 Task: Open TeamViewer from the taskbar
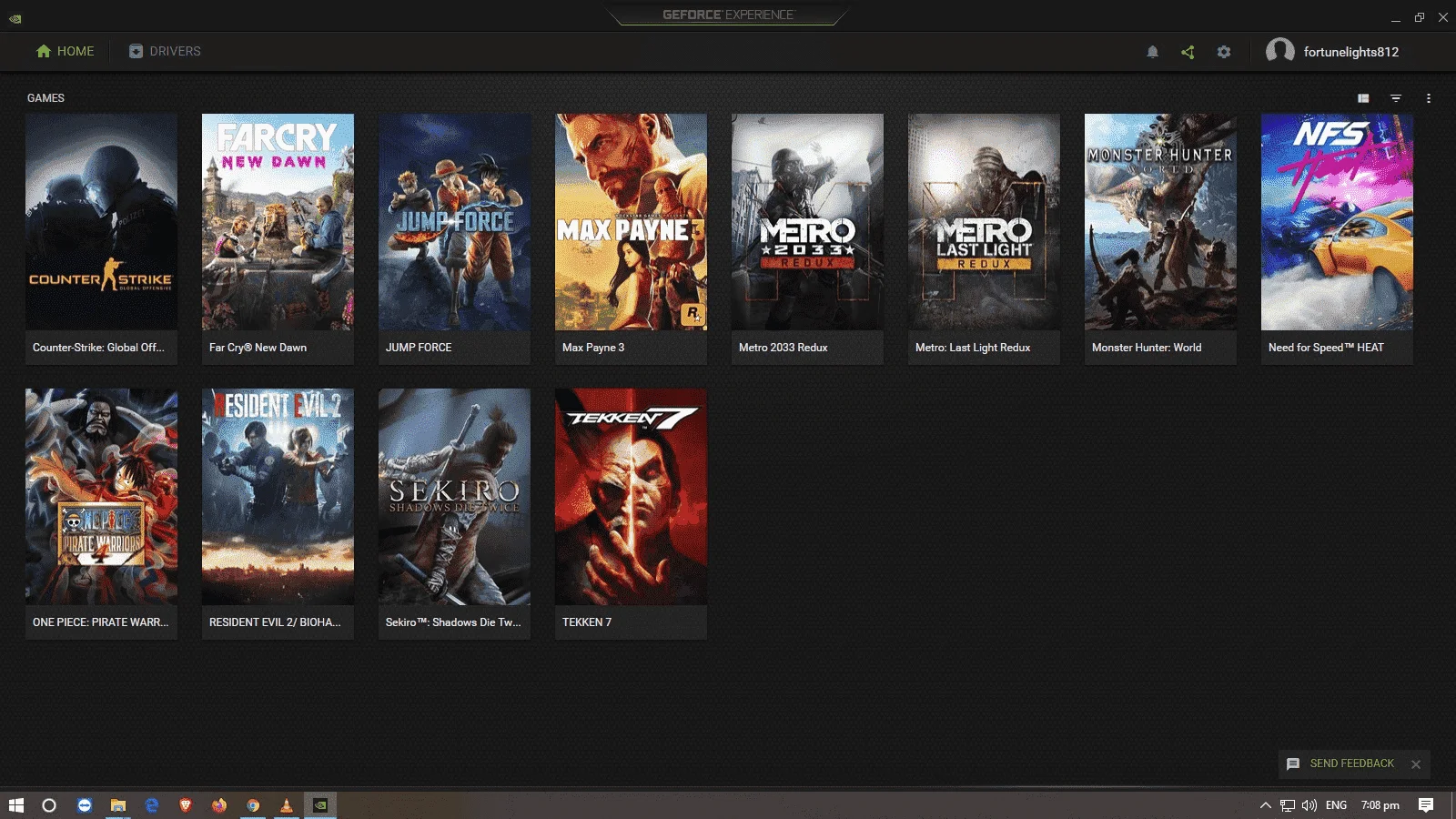pos(85,805)
